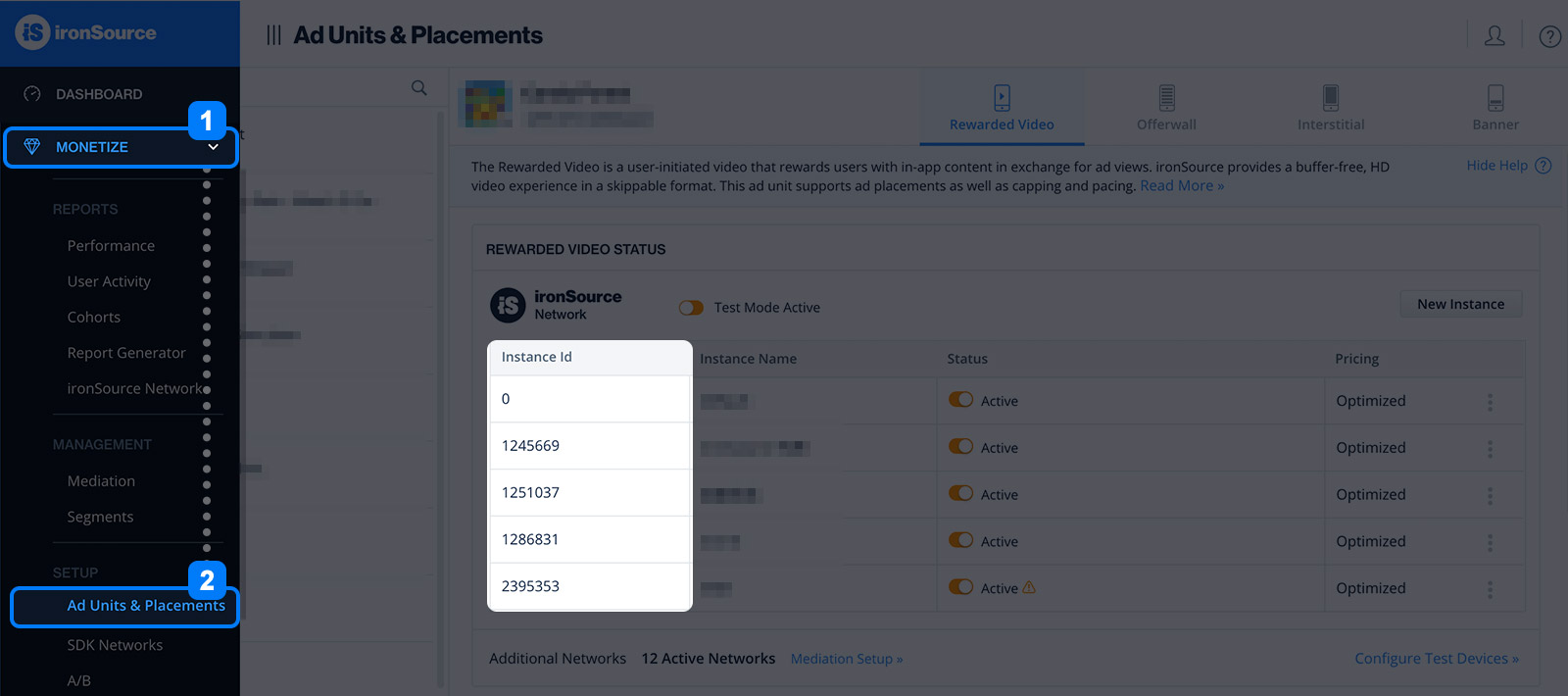Click the sidebar collapse bars icon

coord(273,35)
